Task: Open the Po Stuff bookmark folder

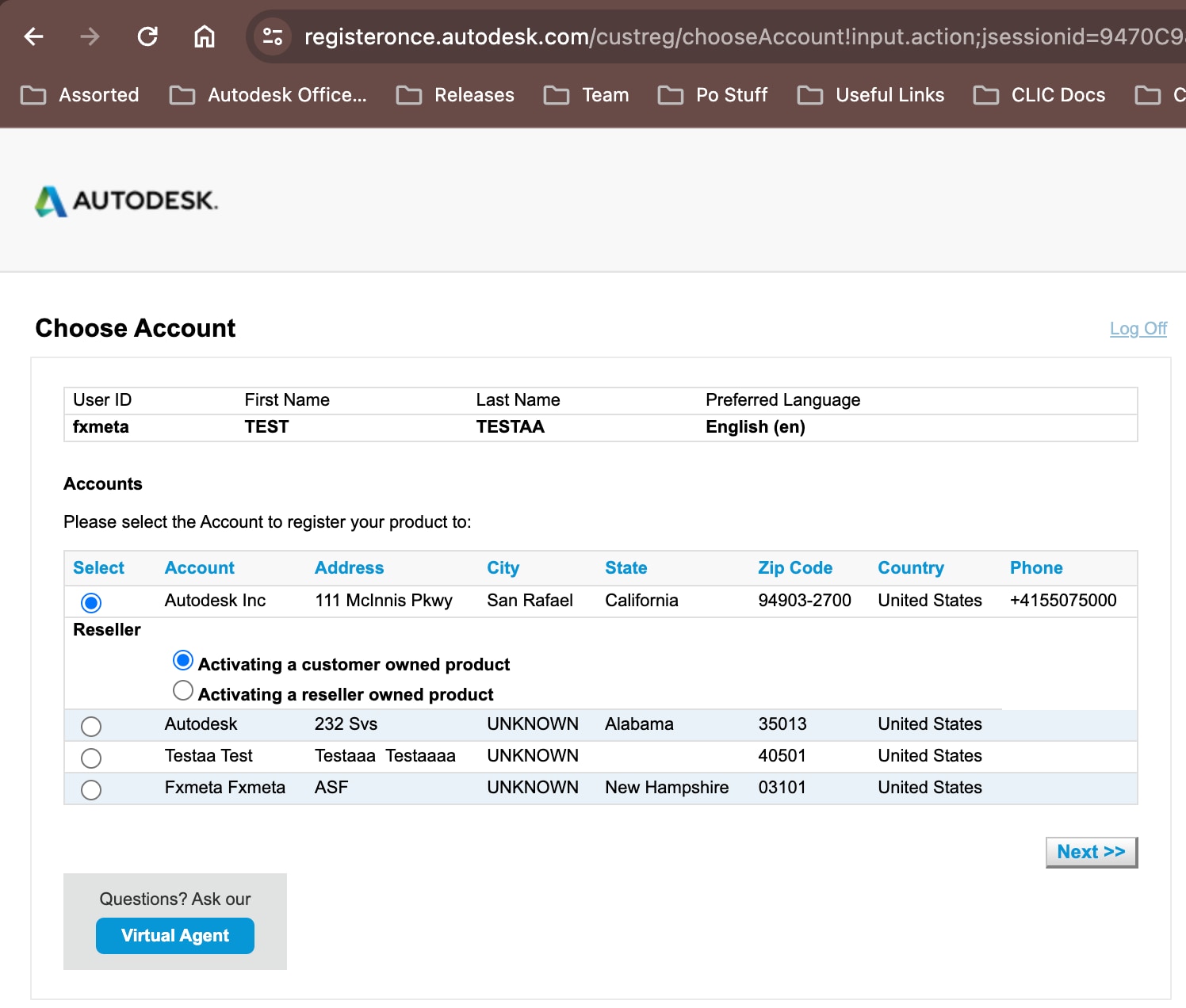Action: click(714, 95)
